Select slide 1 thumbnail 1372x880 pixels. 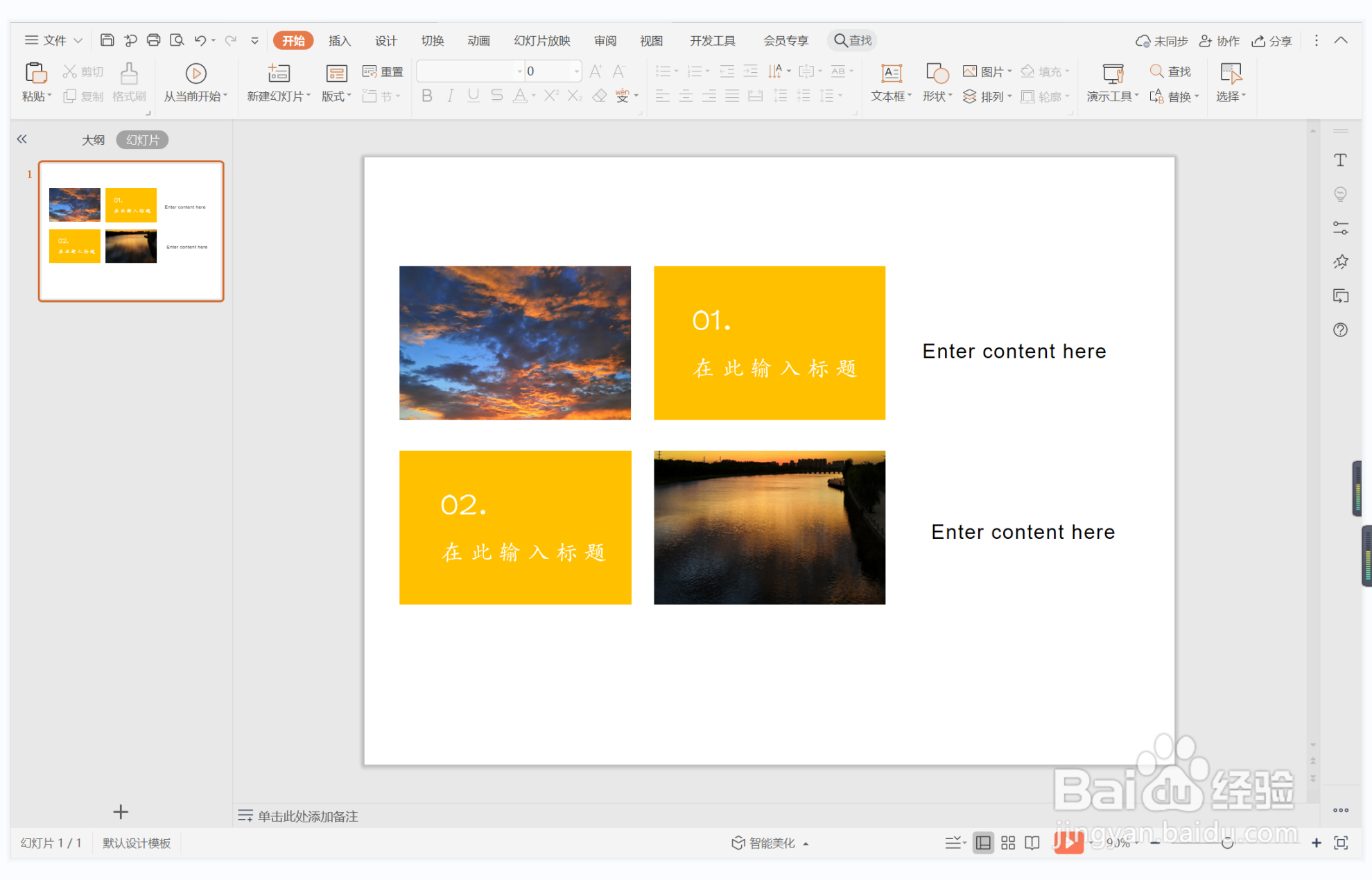[x=131, y=232]
